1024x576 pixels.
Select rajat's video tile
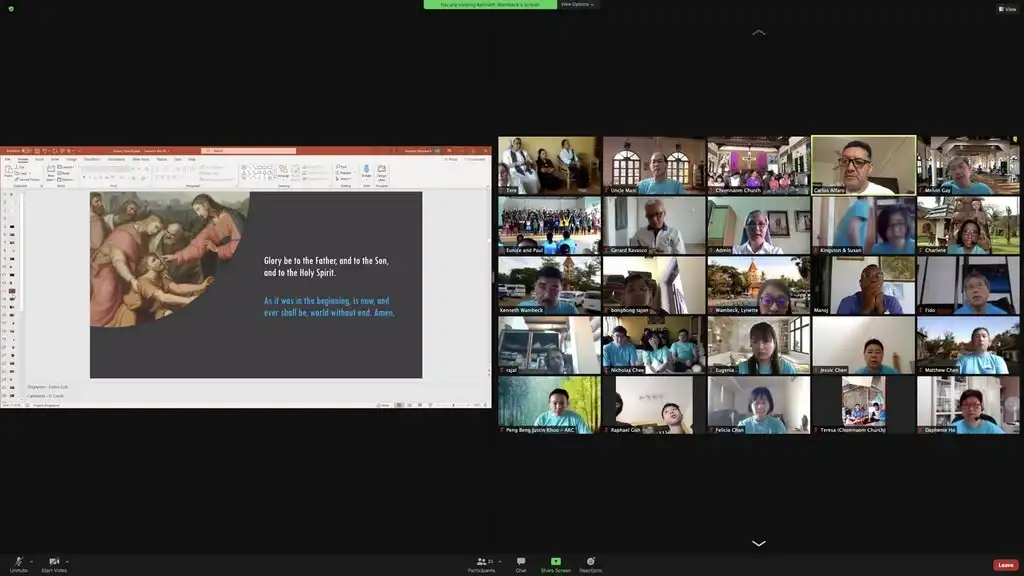549,345
